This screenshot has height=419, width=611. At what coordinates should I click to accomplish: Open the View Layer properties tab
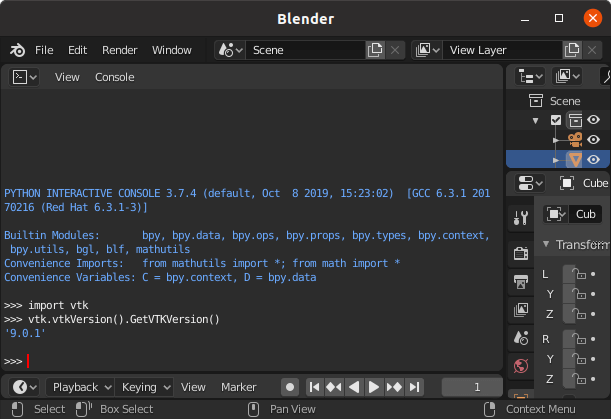click(x=521, y=310)
